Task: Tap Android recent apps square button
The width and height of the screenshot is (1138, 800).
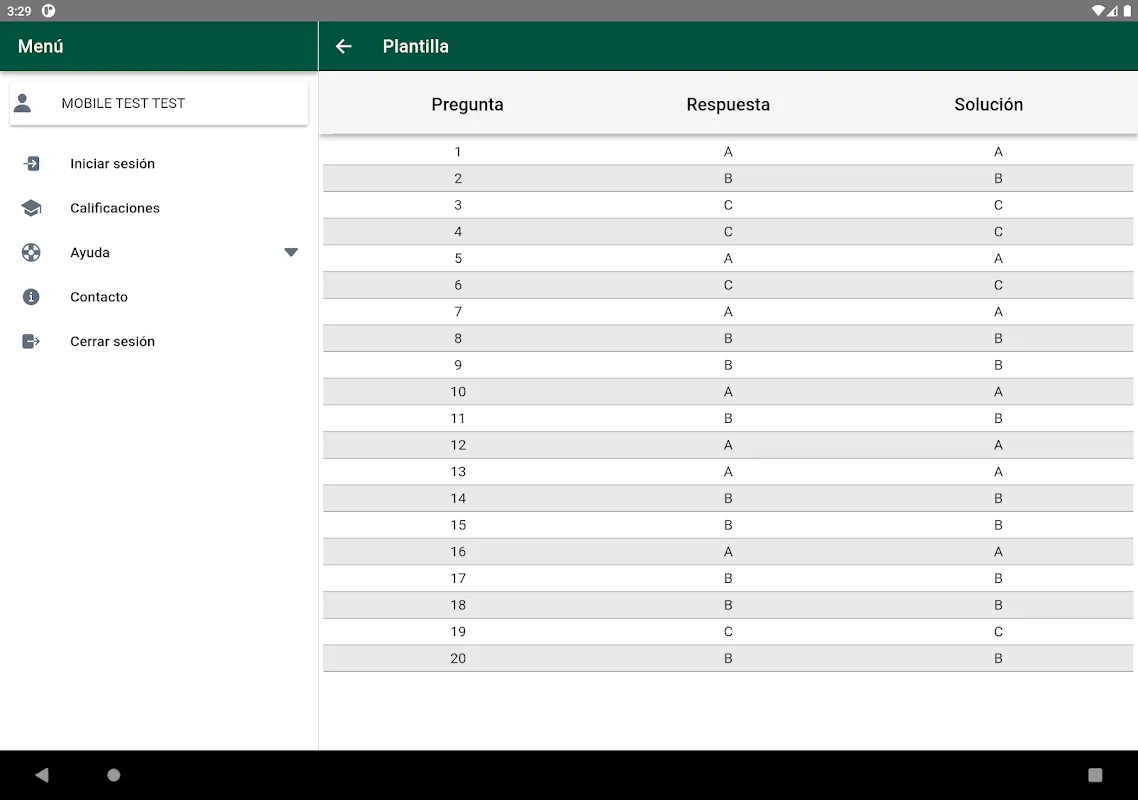Action: pos(1095,775)
